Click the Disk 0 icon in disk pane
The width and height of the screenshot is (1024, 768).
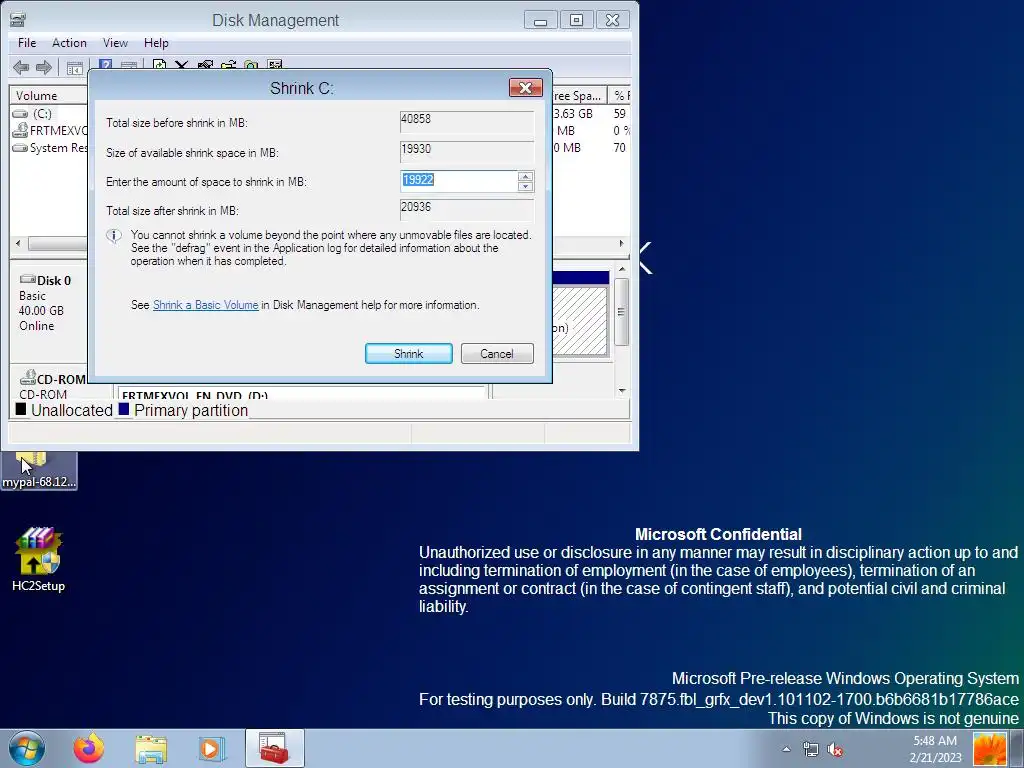coord(27,280)
